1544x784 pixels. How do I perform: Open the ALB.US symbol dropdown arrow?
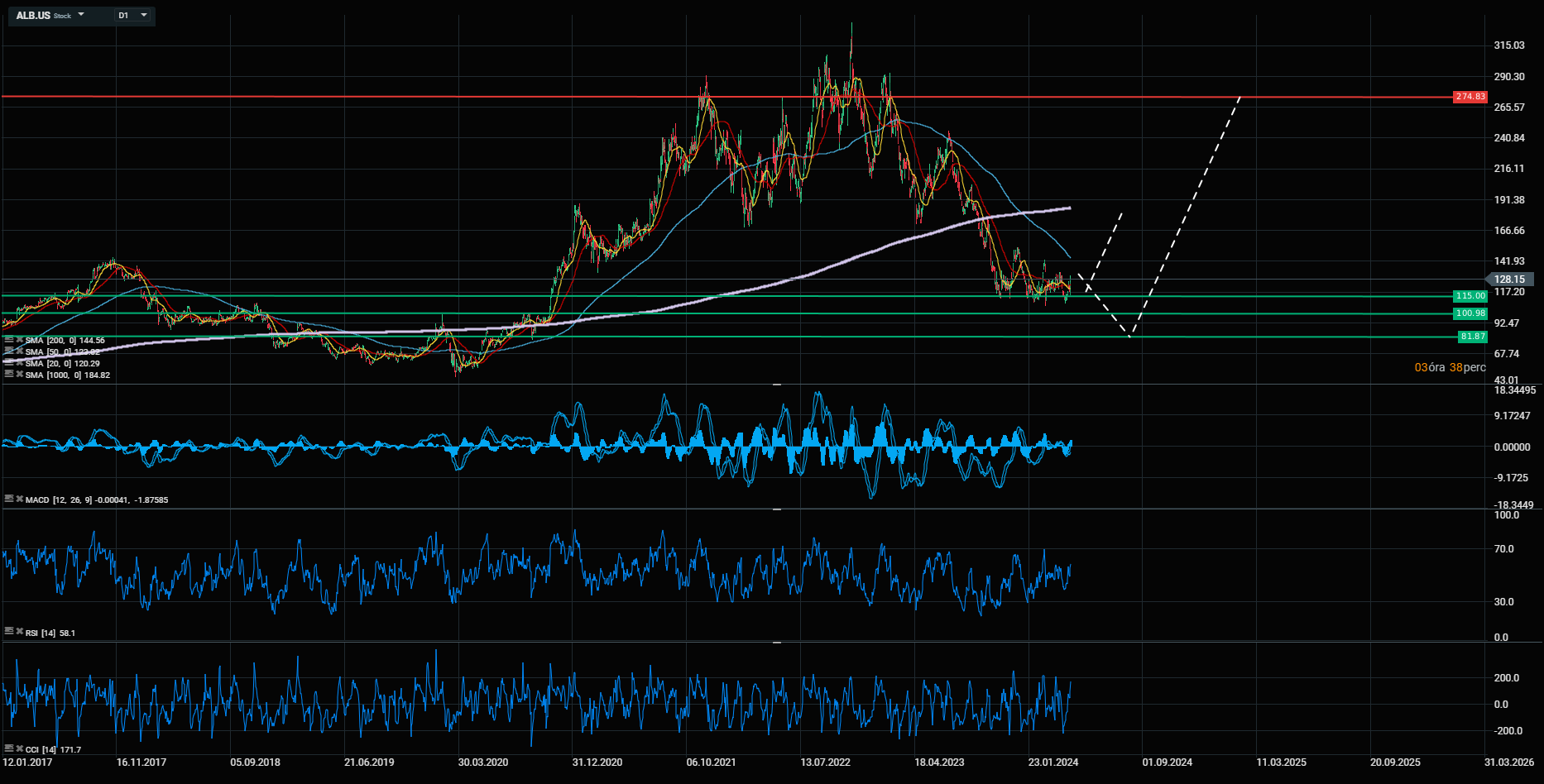(81, 15)
